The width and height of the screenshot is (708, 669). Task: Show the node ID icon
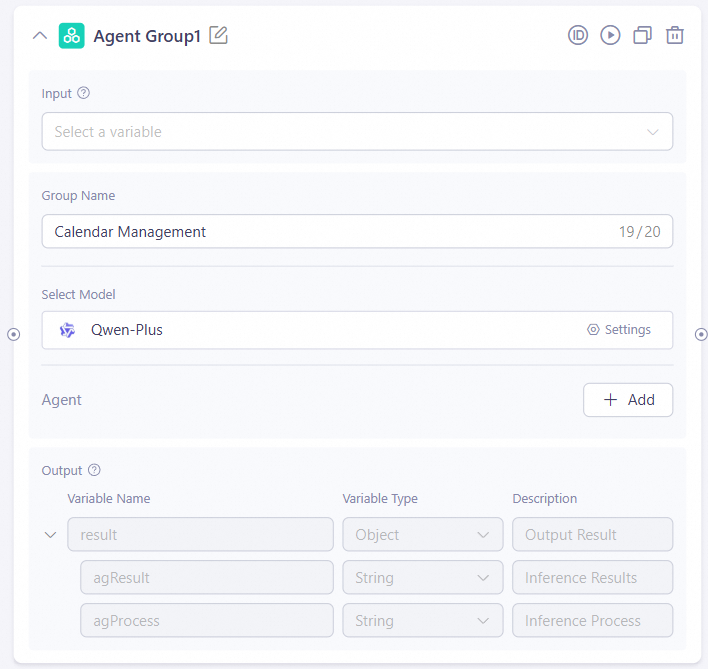tap(578, 35)
